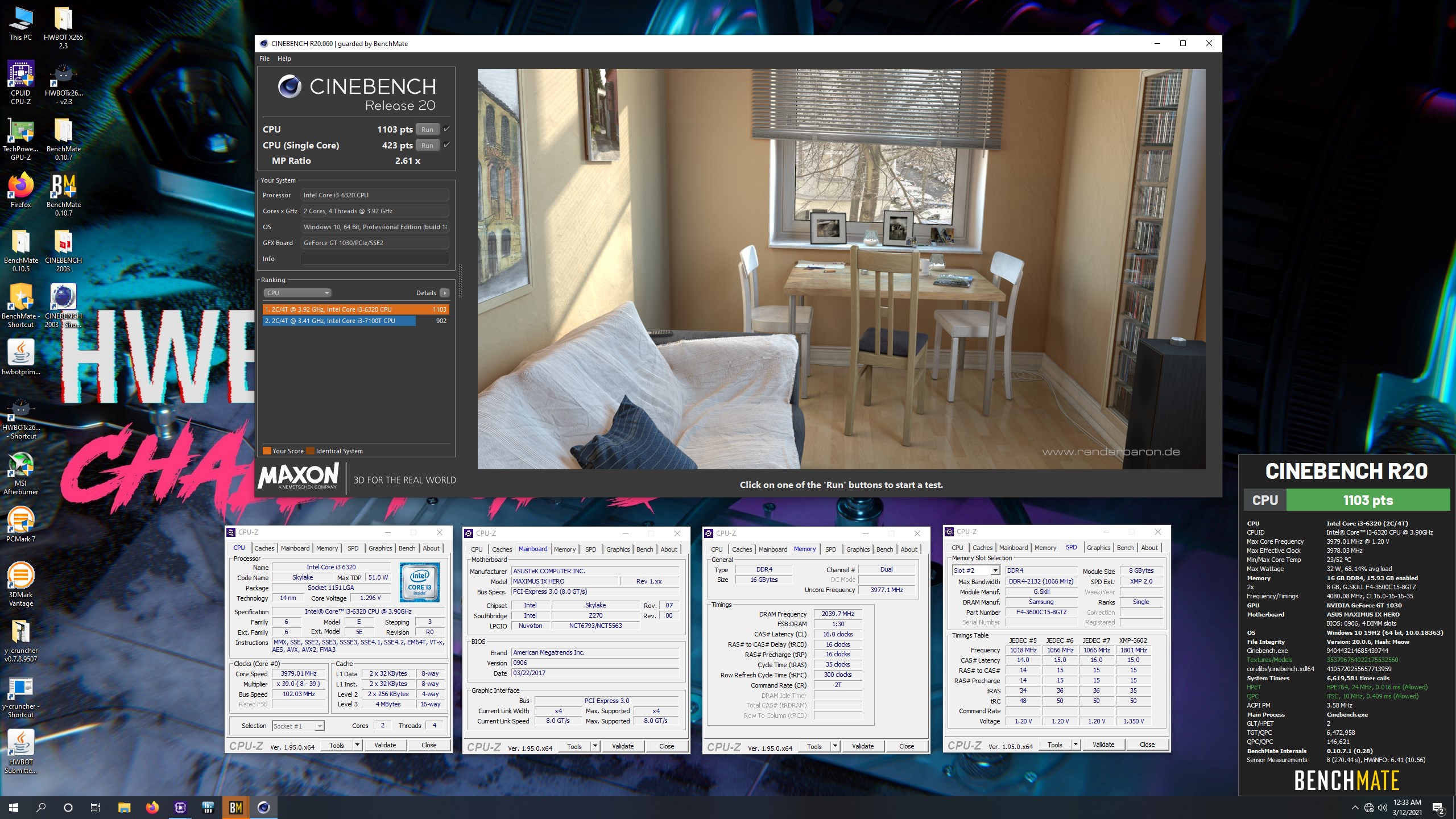Show hidden system tray icons
Image resolution: width=1456 pixels, height=819 pixels.
pos(1355,808)
